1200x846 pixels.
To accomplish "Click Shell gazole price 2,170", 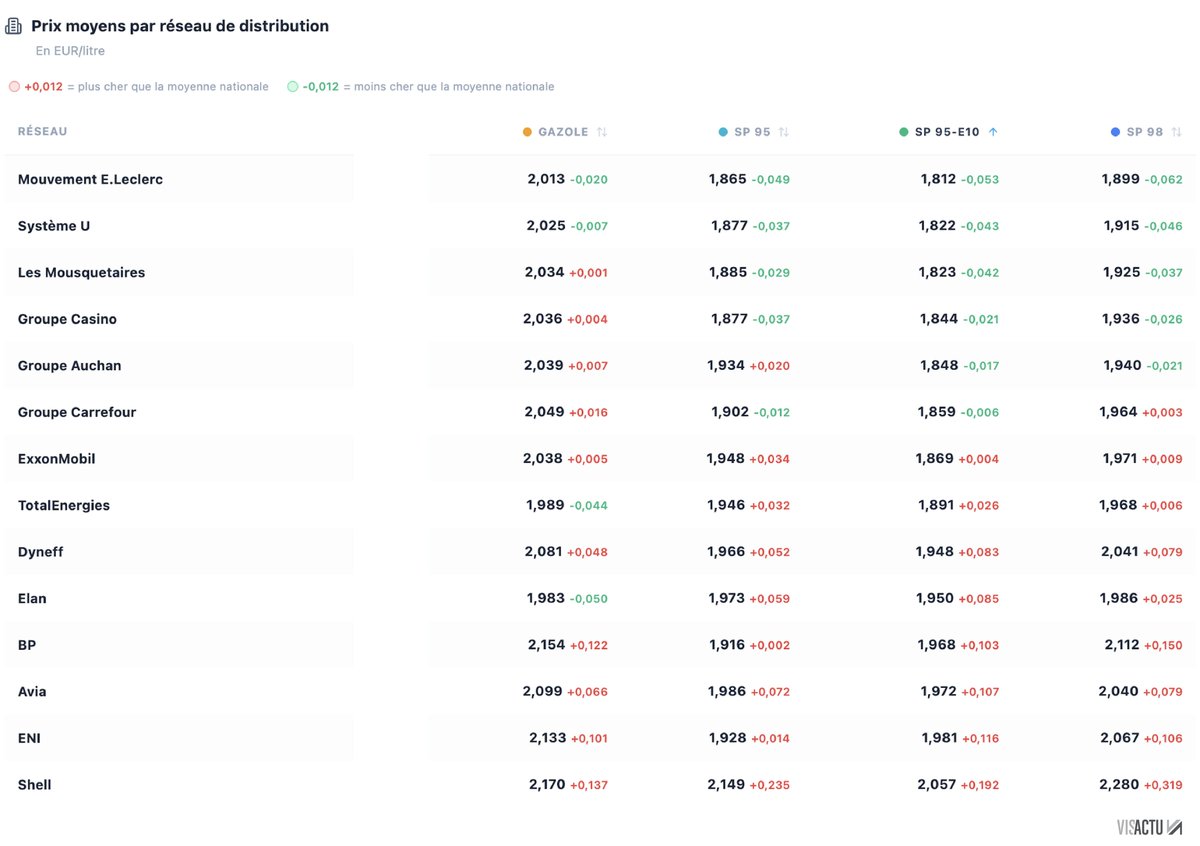I will (547, 785).
